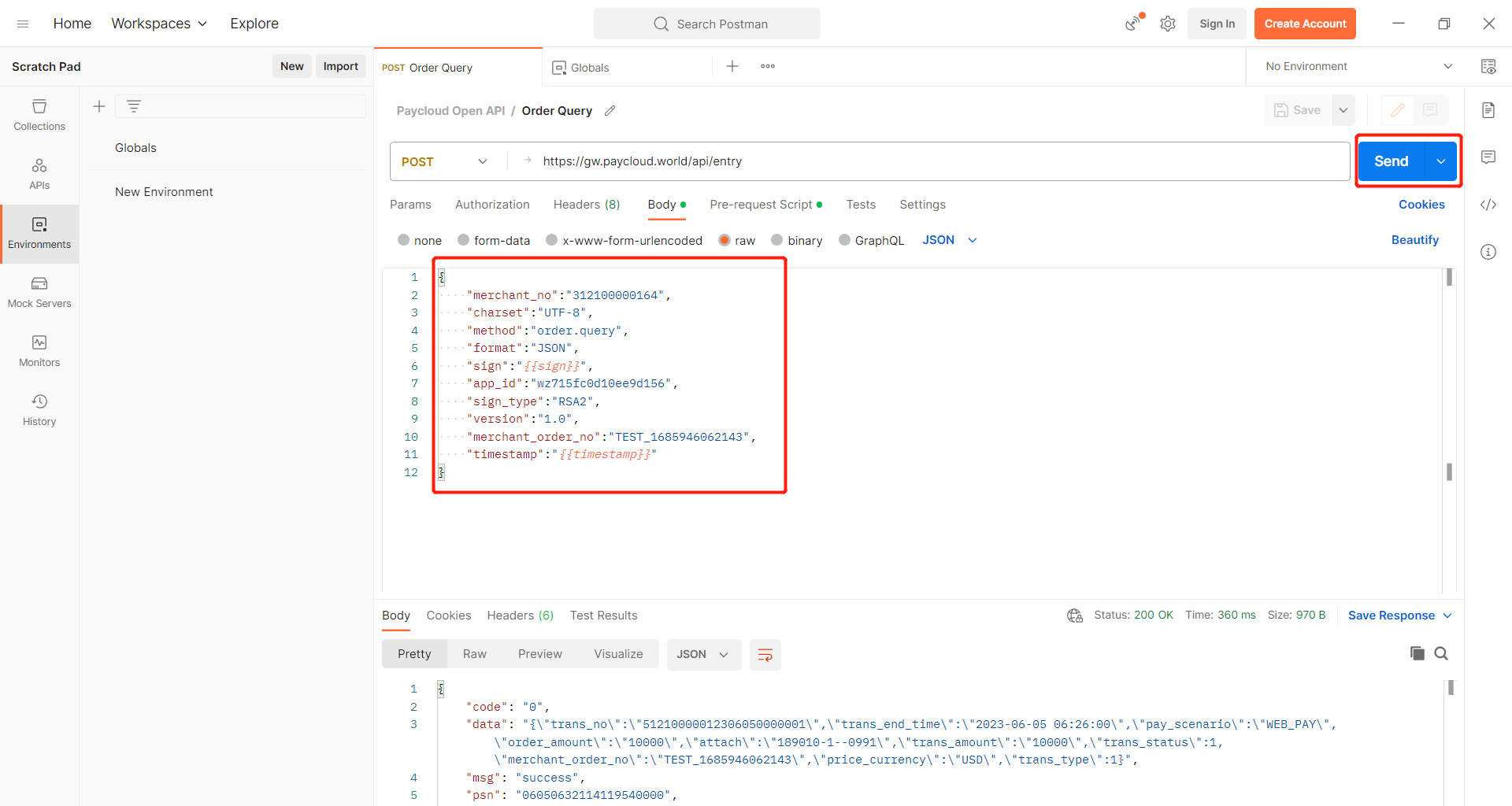Open the hamburger menu icon
The image size is (1512, 806).
[23, 24]
